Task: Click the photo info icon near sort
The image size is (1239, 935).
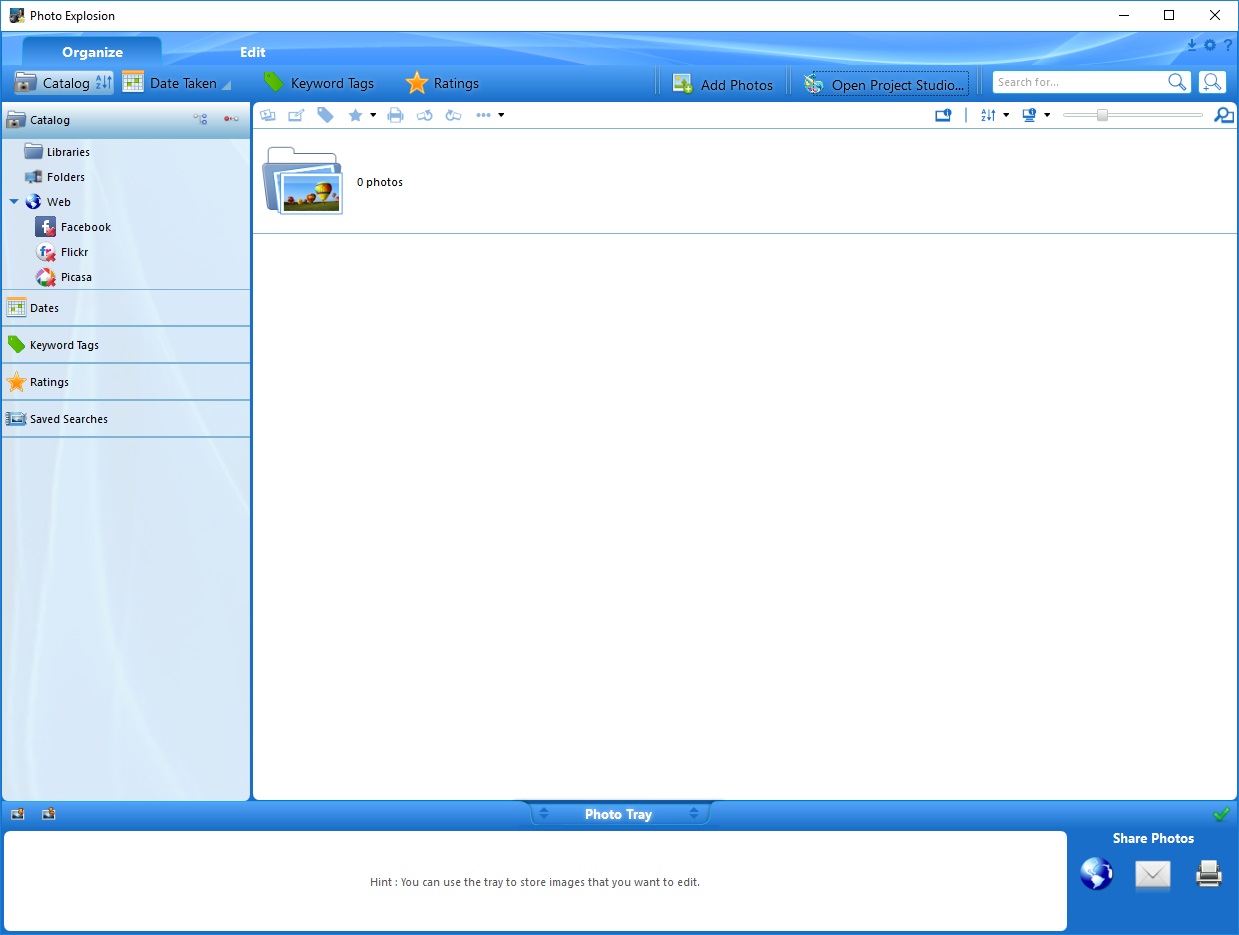Action: click(x=943, y=115)
